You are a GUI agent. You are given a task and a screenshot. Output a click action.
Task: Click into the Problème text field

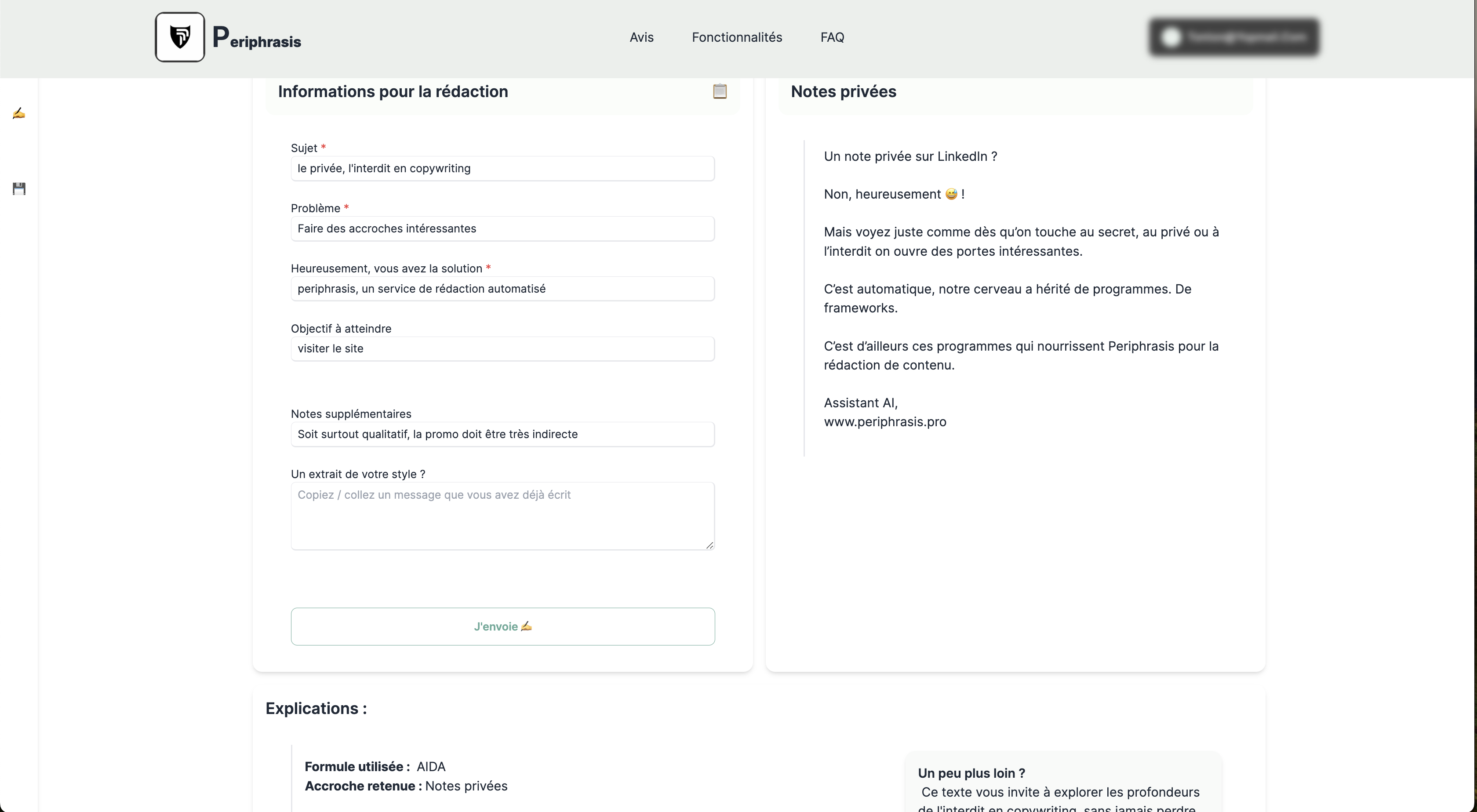[x=502, y=228]
